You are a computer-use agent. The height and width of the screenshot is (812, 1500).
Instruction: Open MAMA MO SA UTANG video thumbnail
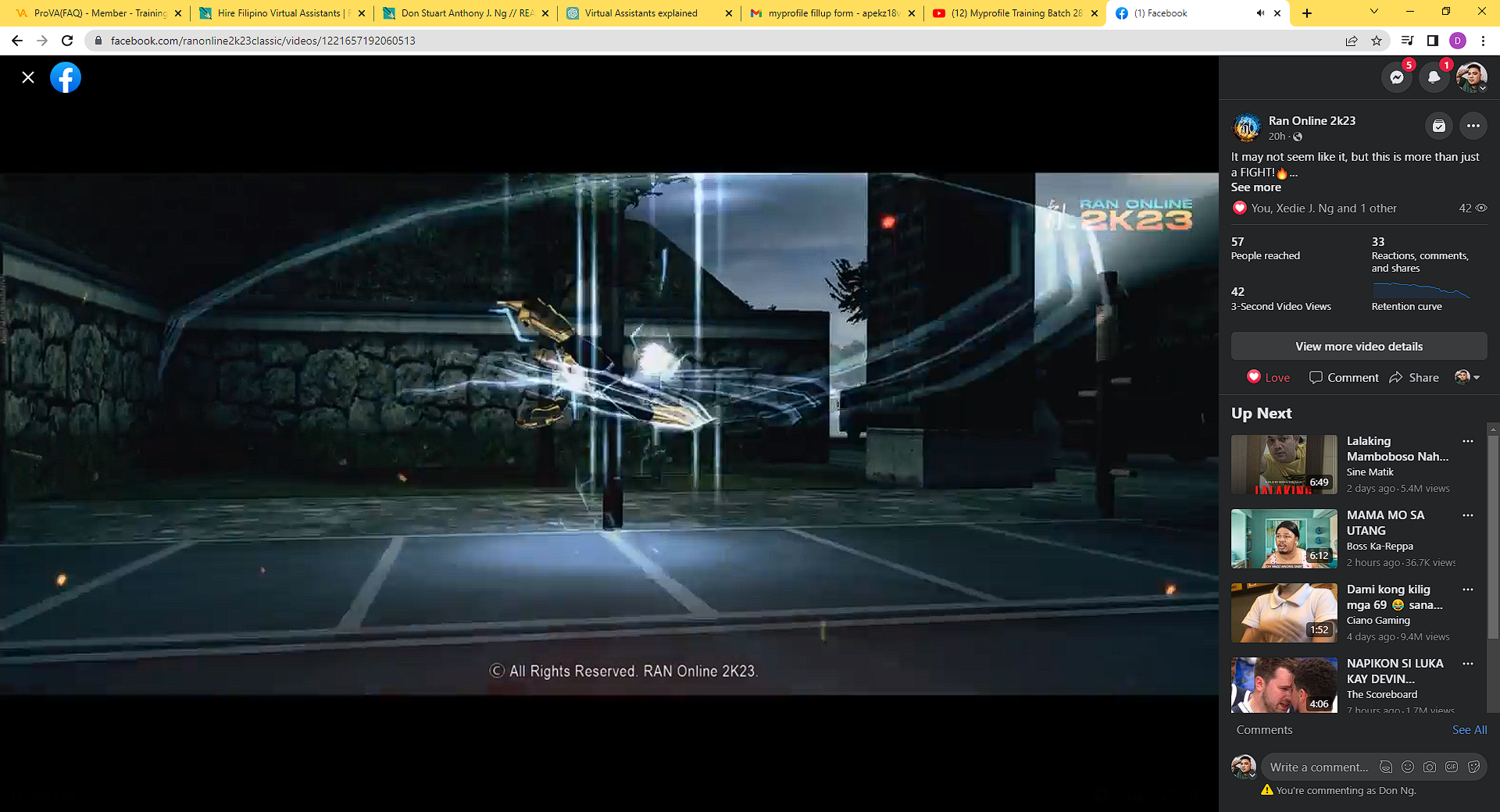(1284, 539)
